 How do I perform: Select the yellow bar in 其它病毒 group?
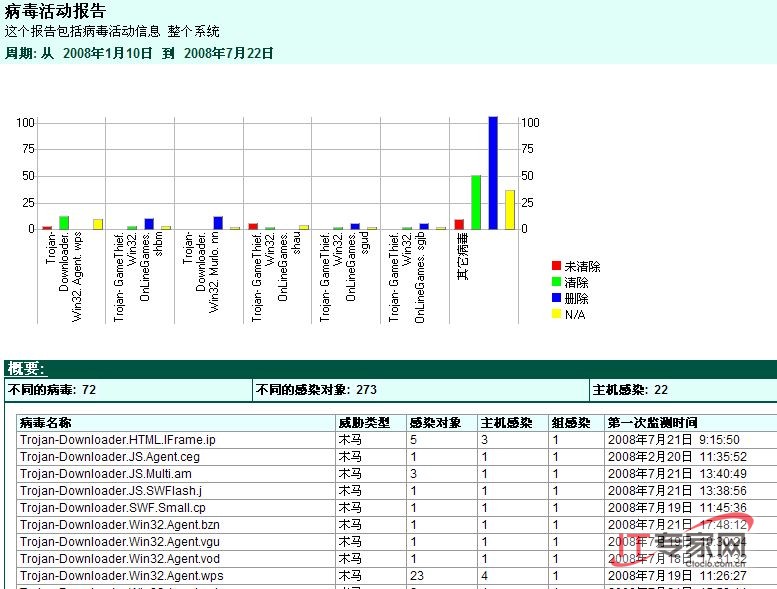click(510, 210)
